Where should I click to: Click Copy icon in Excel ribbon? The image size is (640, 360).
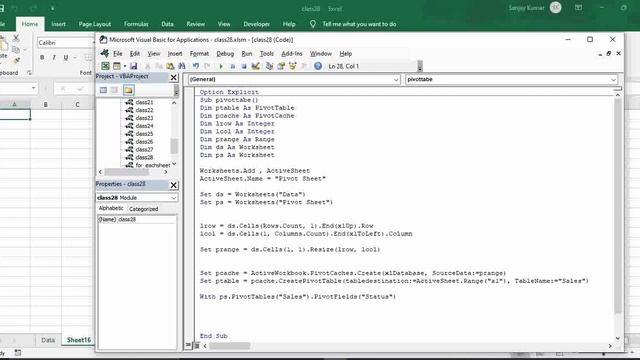click(x=16, y=50)
